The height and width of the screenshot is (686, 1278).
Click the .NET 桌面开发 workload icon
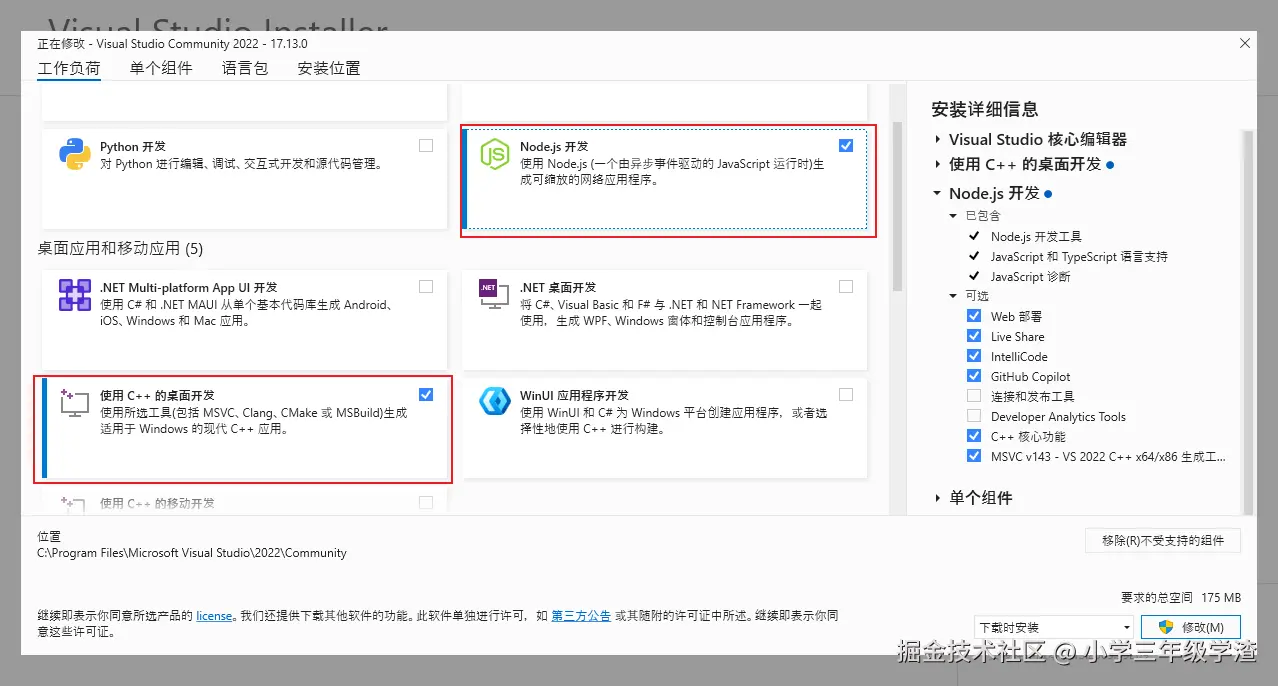[495, 292]
